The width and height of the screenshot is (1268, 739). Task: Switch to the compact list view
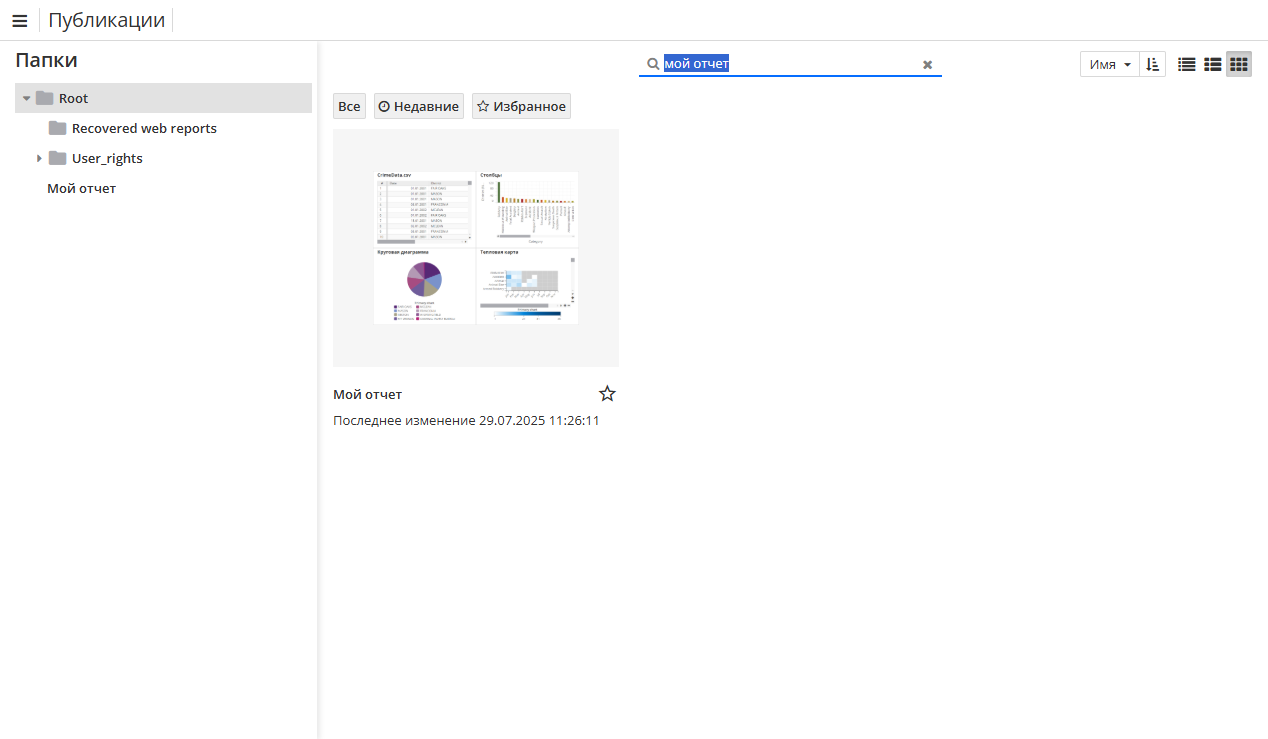pyautogui.click(x=1187, y=64)
